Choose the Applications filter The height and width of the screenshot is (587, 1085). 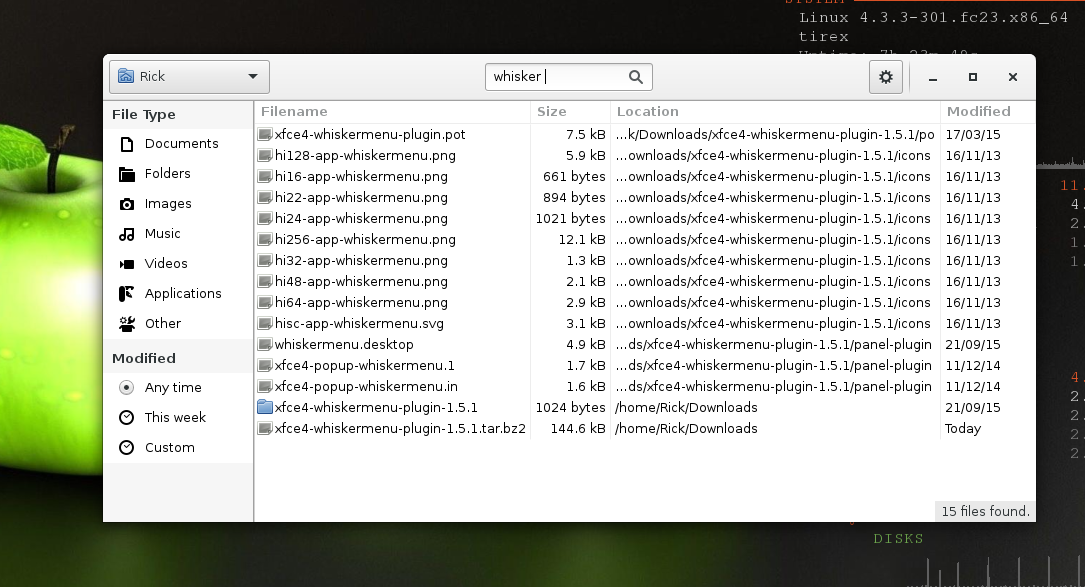coord(182,294)
